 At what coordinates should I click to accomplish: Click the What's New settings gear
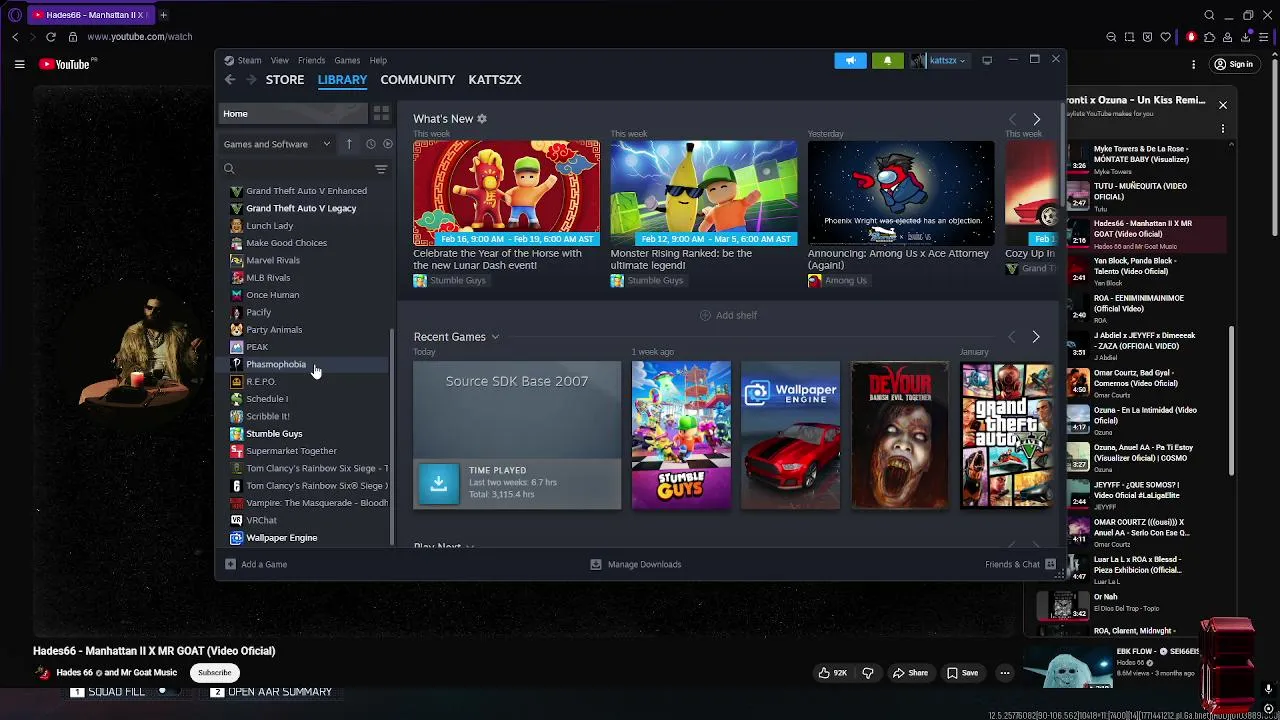point(482,119)
